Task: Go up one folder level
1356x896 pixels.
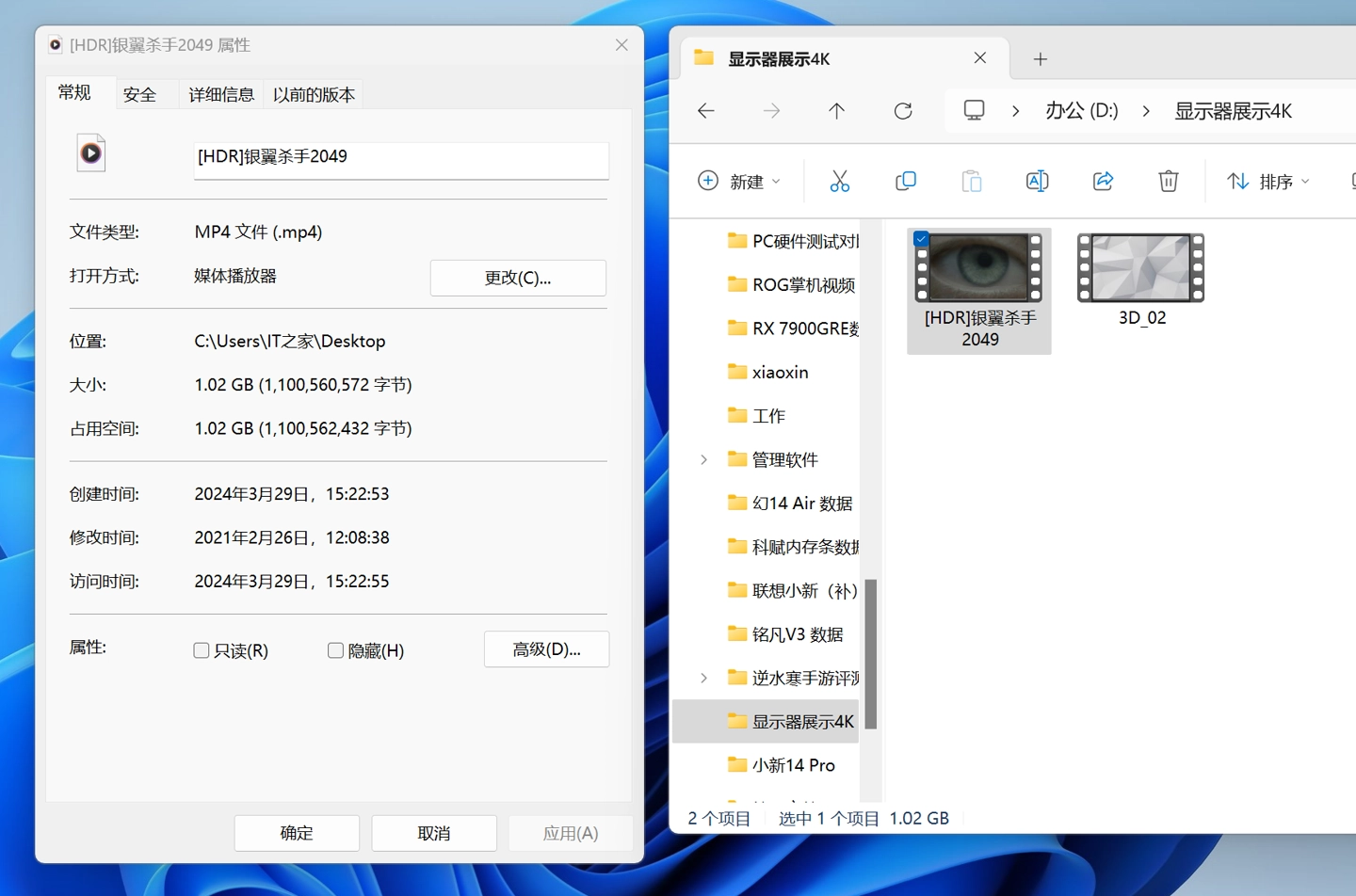Action: point(836,111)
